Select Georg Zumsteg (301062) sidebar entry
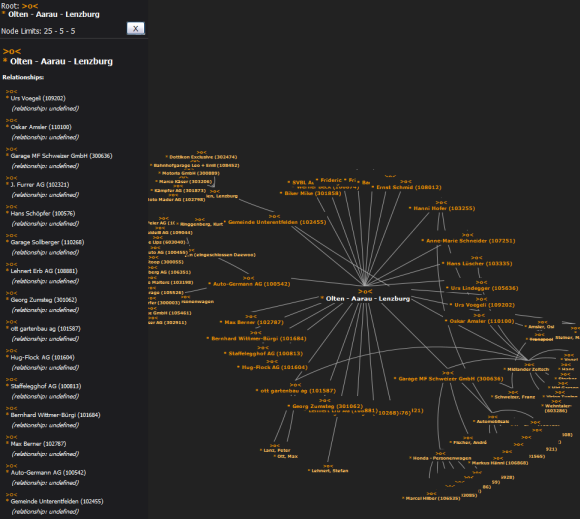 [44, 300]
